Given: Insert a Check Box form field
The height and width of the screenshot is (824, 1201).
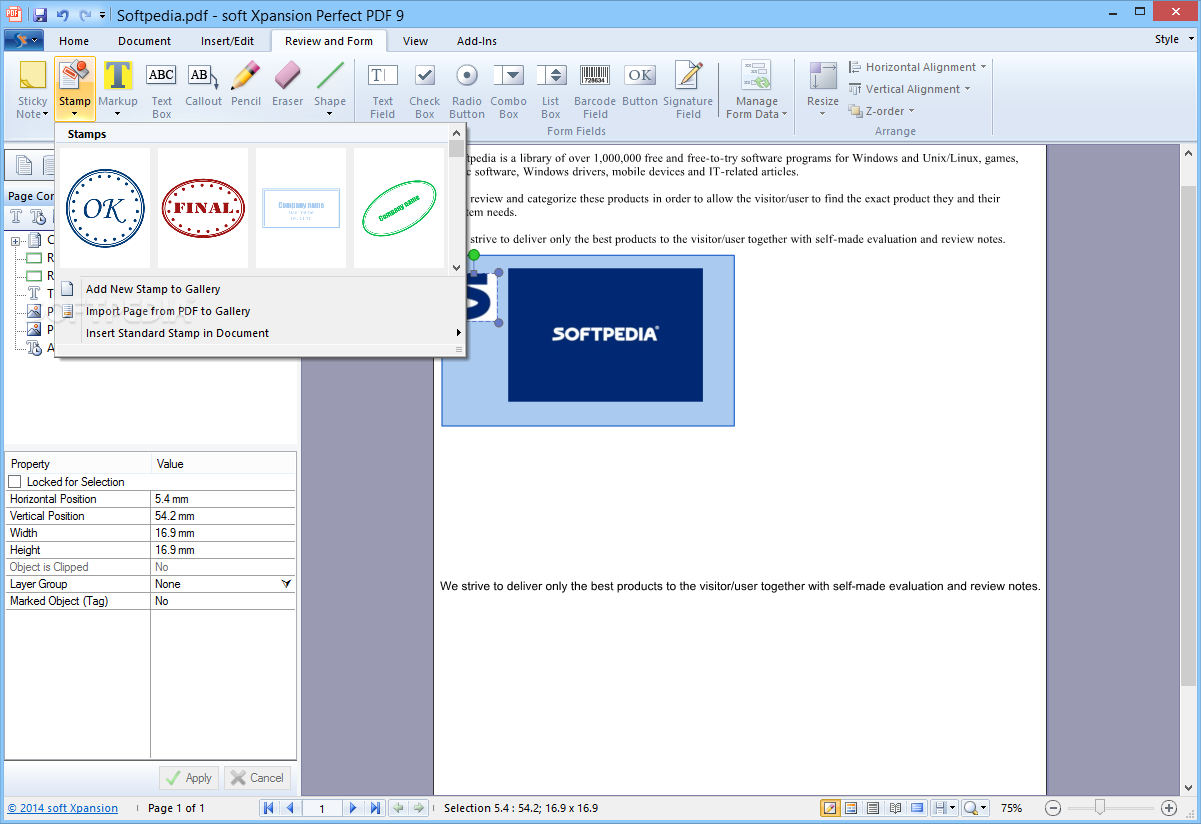Looking at the screenshot, I should click(x=424, y=90).
